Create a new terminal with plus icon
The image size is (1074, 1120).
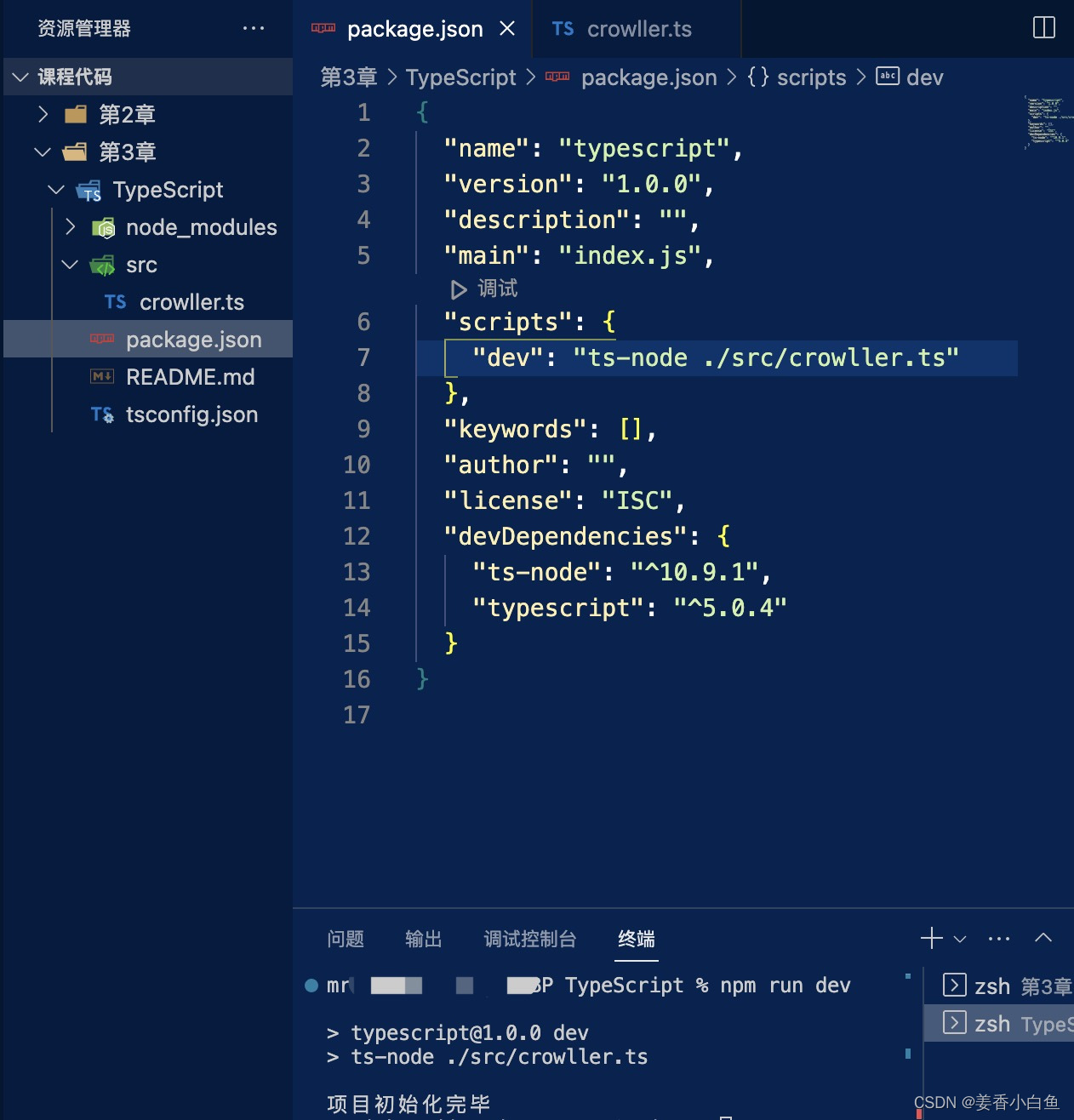pyautogui.click(x=932, y=938)
